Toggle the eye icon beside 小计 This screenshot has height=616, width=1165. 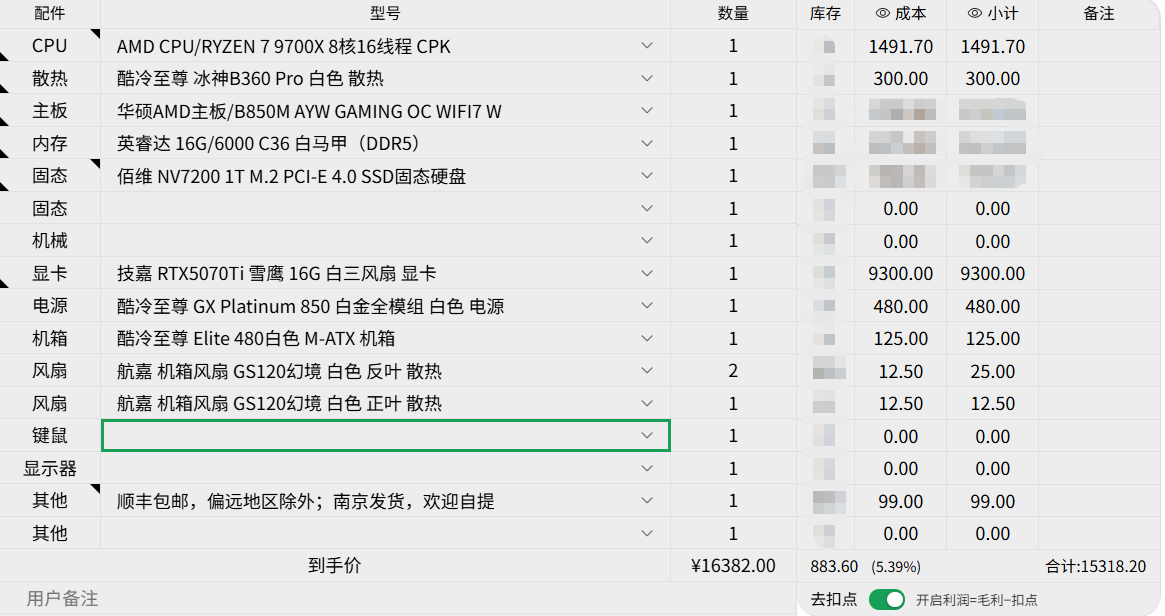point(975,13)
